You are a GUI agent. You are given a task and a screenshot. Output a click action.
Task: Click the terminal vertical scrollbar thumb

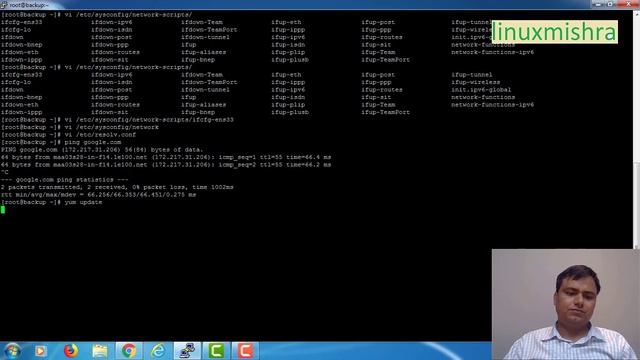point(636,205)
